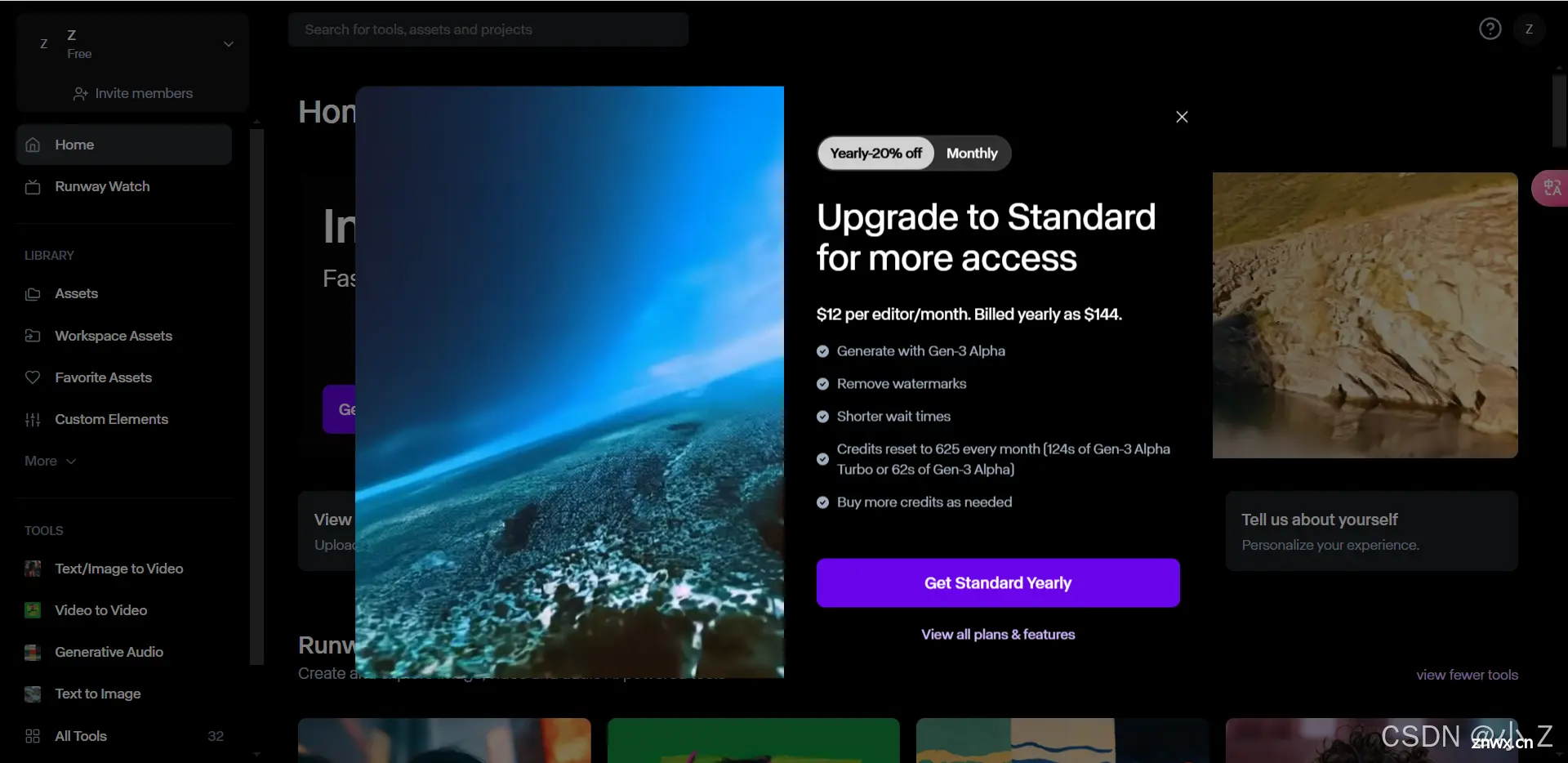This screenshot has width=1568, height=763.
Task: Click Invite members
Action: (x=132, y=93)
